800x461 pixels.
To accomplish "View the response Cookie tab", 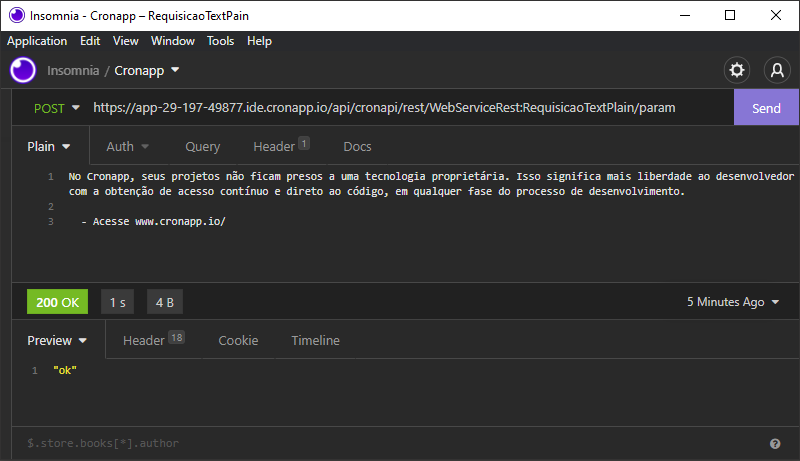I will [238, 340].
